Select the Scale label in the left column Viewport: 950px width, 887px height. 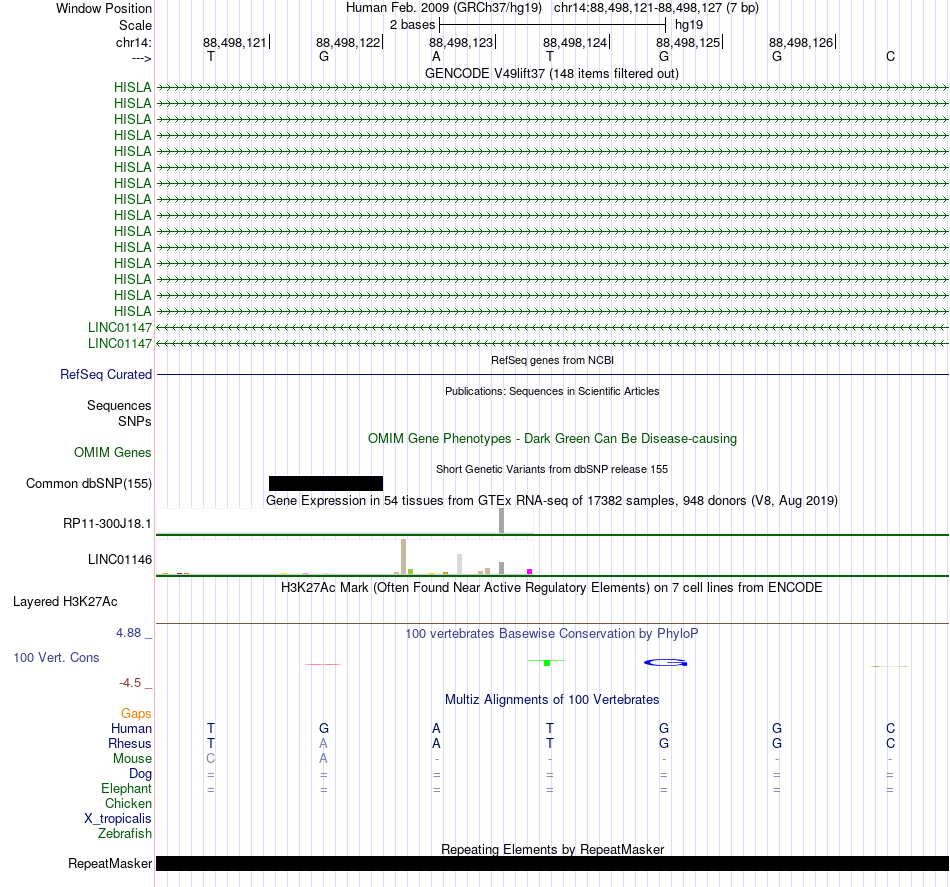(135, 25)
